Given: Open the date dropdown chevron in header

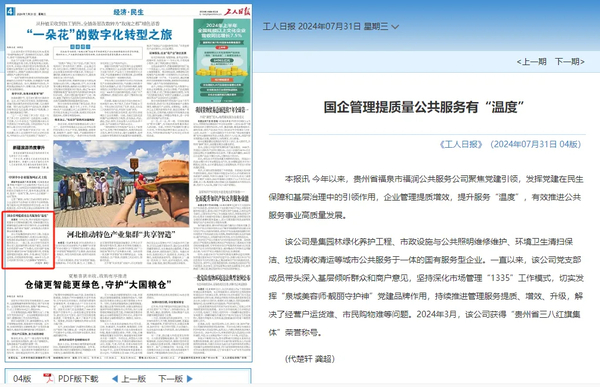Looking at the screenshot, I should (395, 27).
